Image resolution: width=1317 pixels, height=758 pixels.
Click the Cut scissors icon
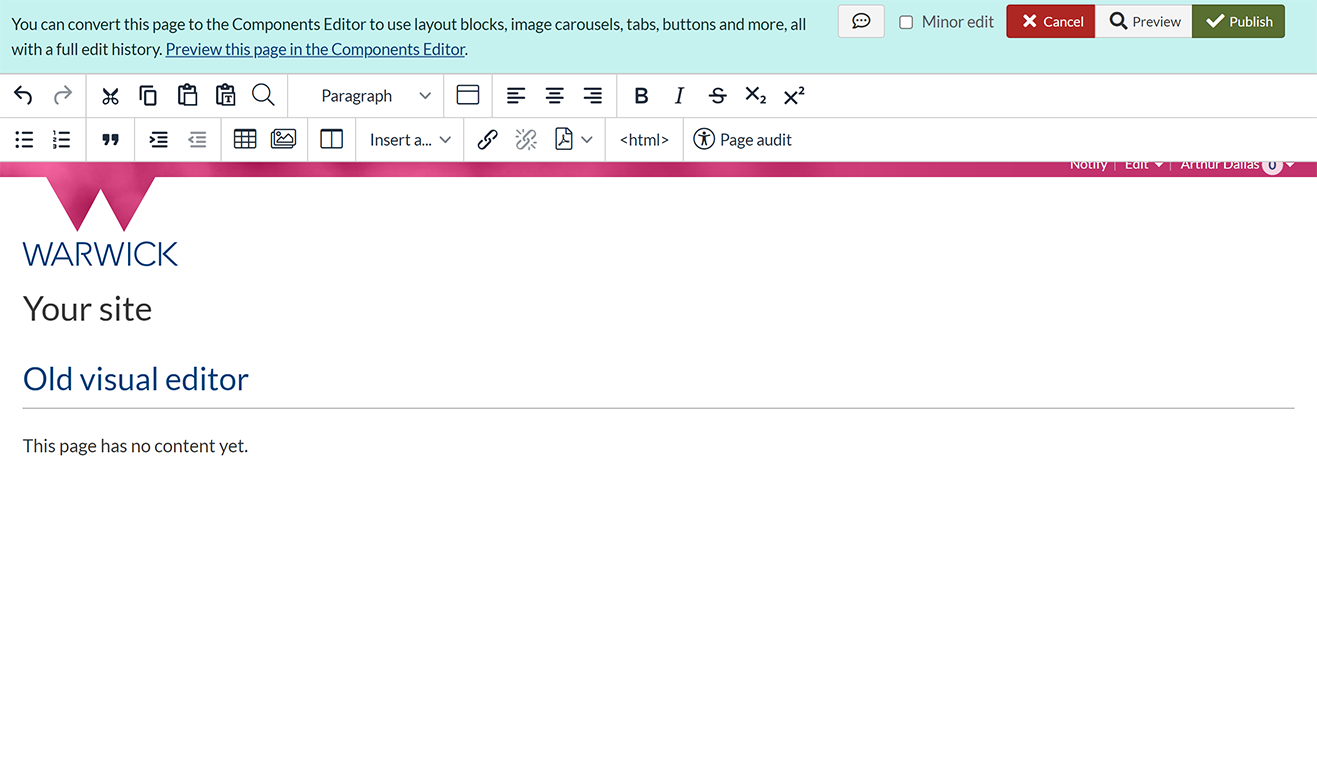[x=110, y=96]
